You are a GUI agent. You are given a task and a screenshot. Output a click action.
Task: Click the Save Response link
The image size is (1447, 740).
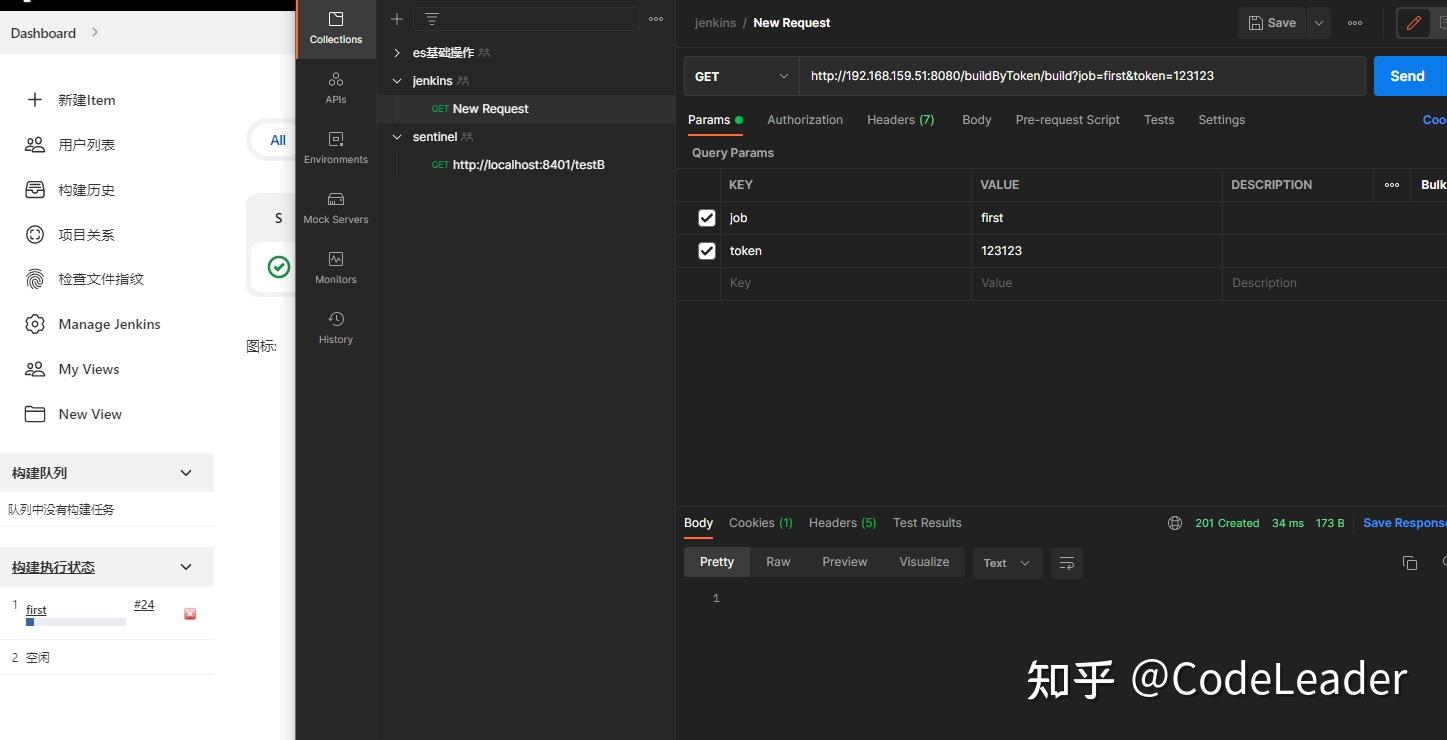(1403, 522)
